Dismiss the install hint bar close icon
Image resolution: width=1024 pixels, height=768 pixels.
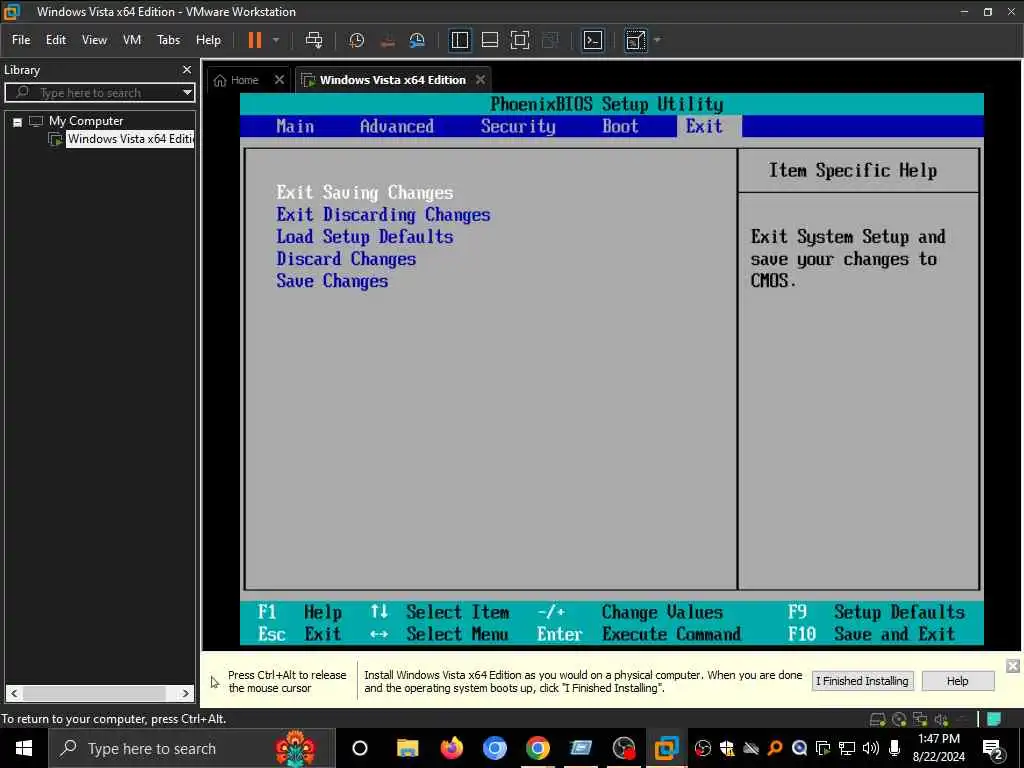[1012, 665]
